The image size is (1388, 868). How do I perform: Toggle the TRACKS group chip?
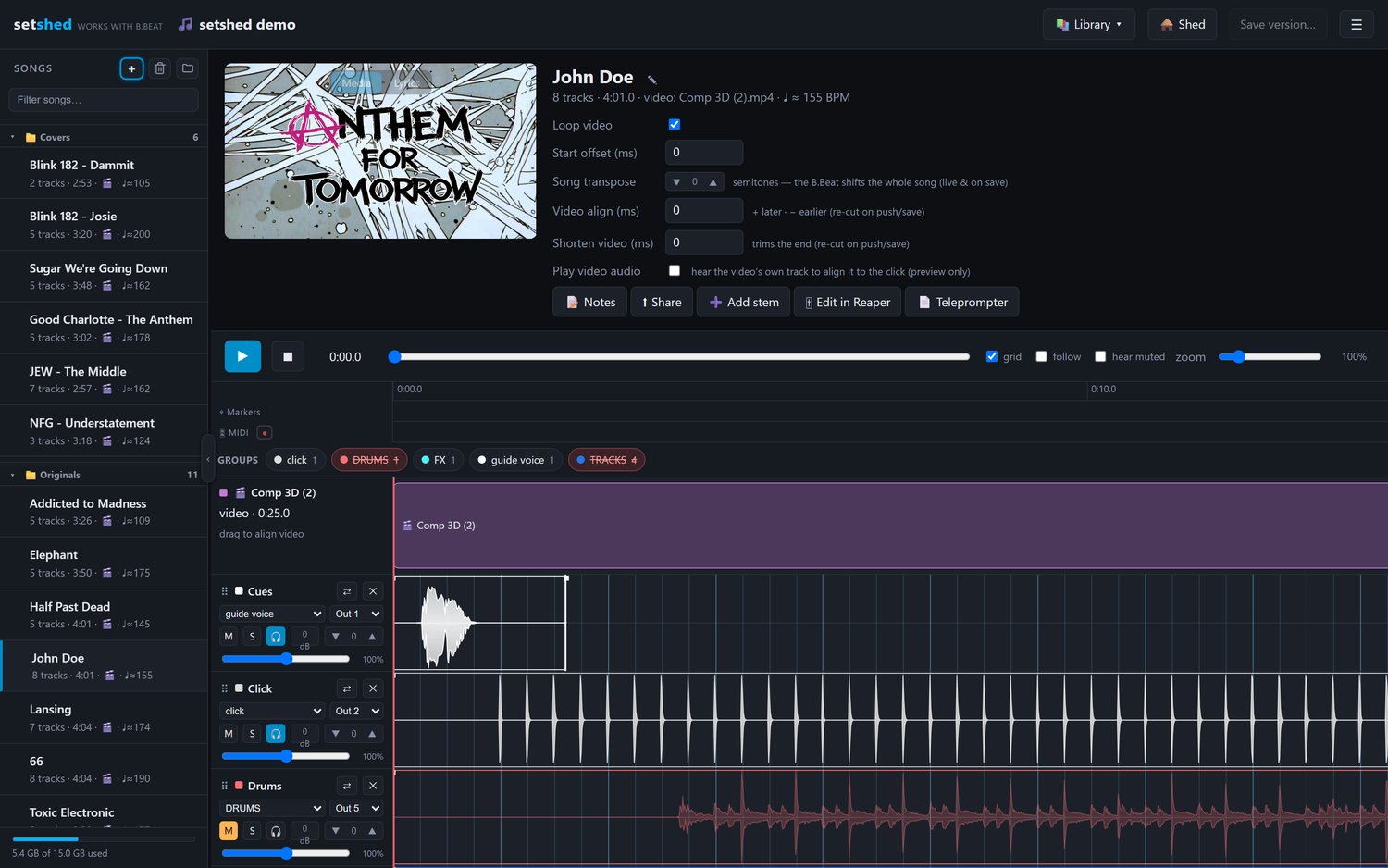point(607,460)
